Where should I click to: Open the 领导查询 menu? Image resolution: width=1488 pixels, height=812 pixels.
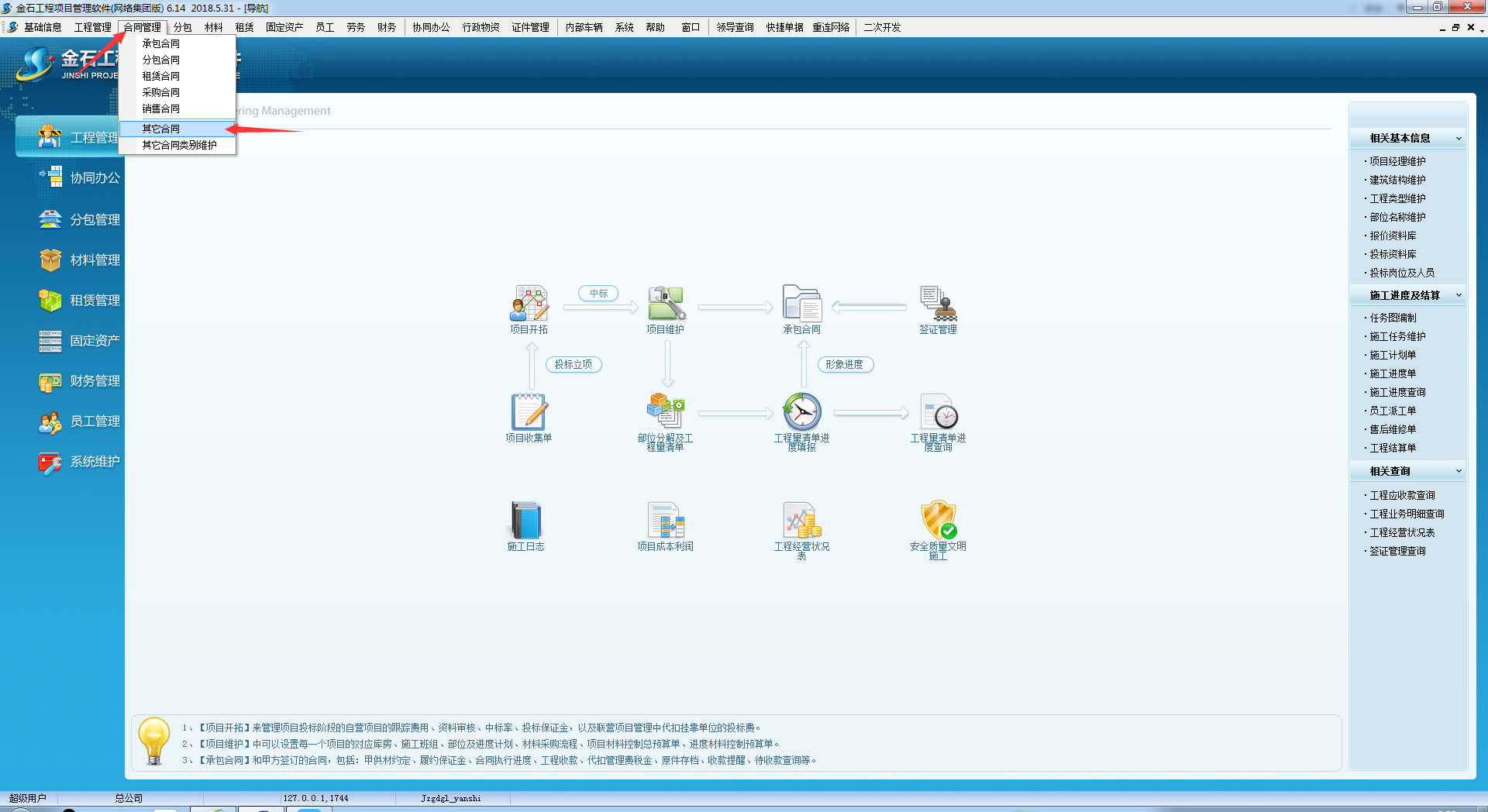735,27
